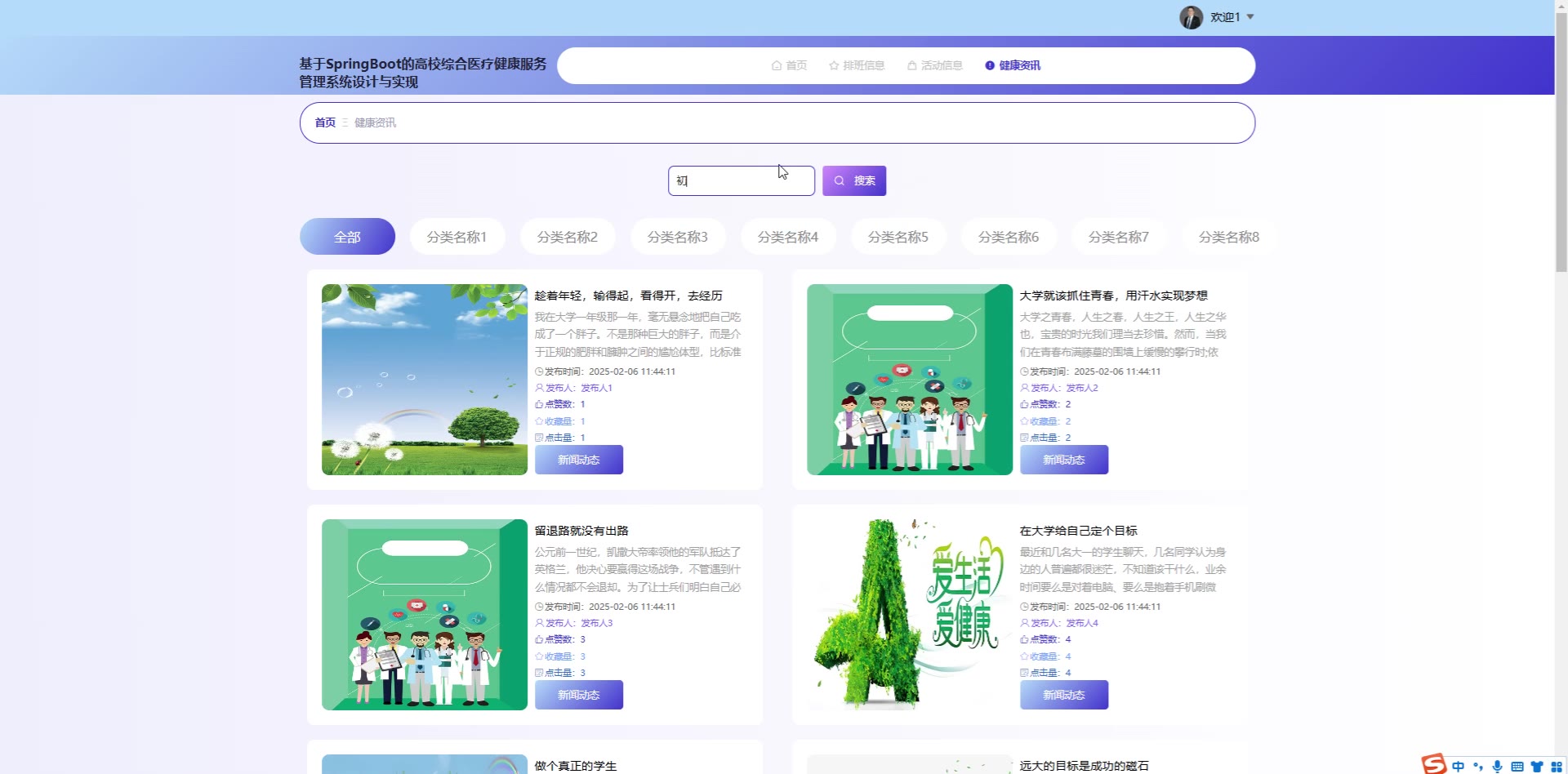1568x774 pixels.
Task: Go to 首页 in the navigation bar
Action: coord(789,65)
